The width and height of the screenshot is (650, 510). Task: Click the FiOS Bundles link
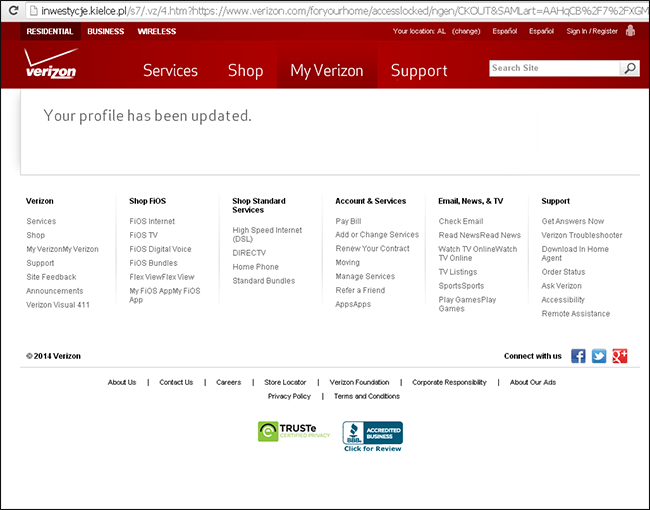(153, 263)
